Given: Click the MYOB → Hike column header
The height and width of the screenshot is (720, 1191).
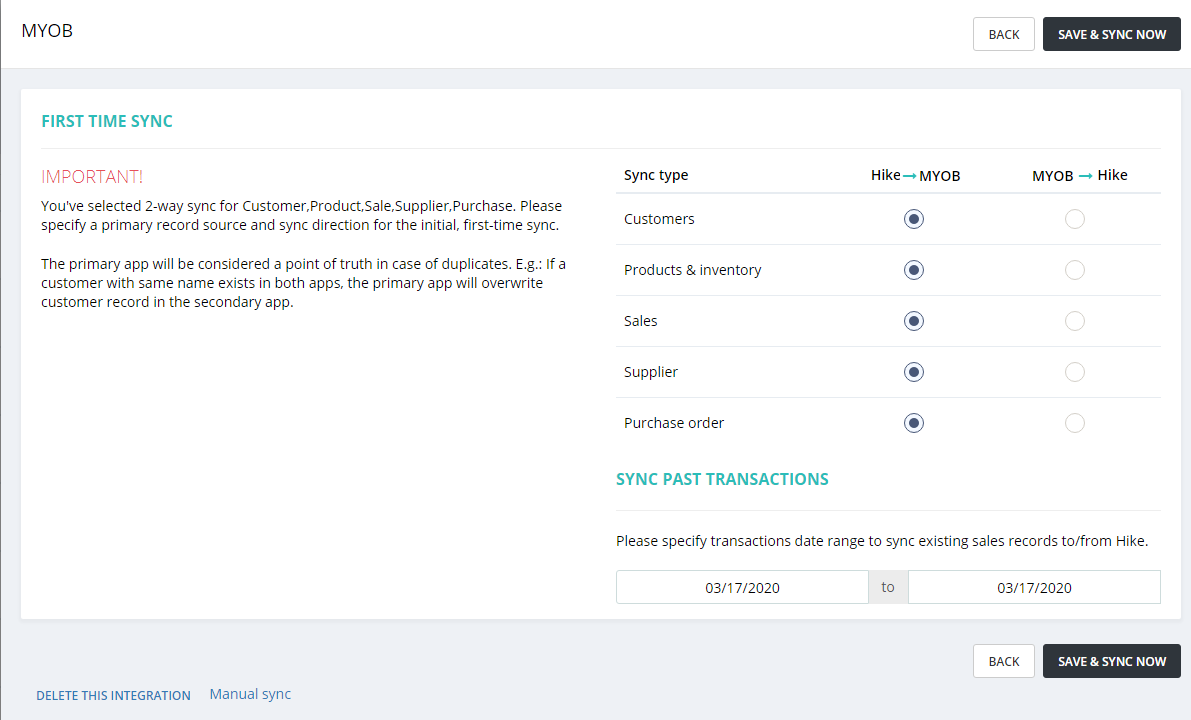Looking at the screenshot, I should click(x=1079, y=175).
